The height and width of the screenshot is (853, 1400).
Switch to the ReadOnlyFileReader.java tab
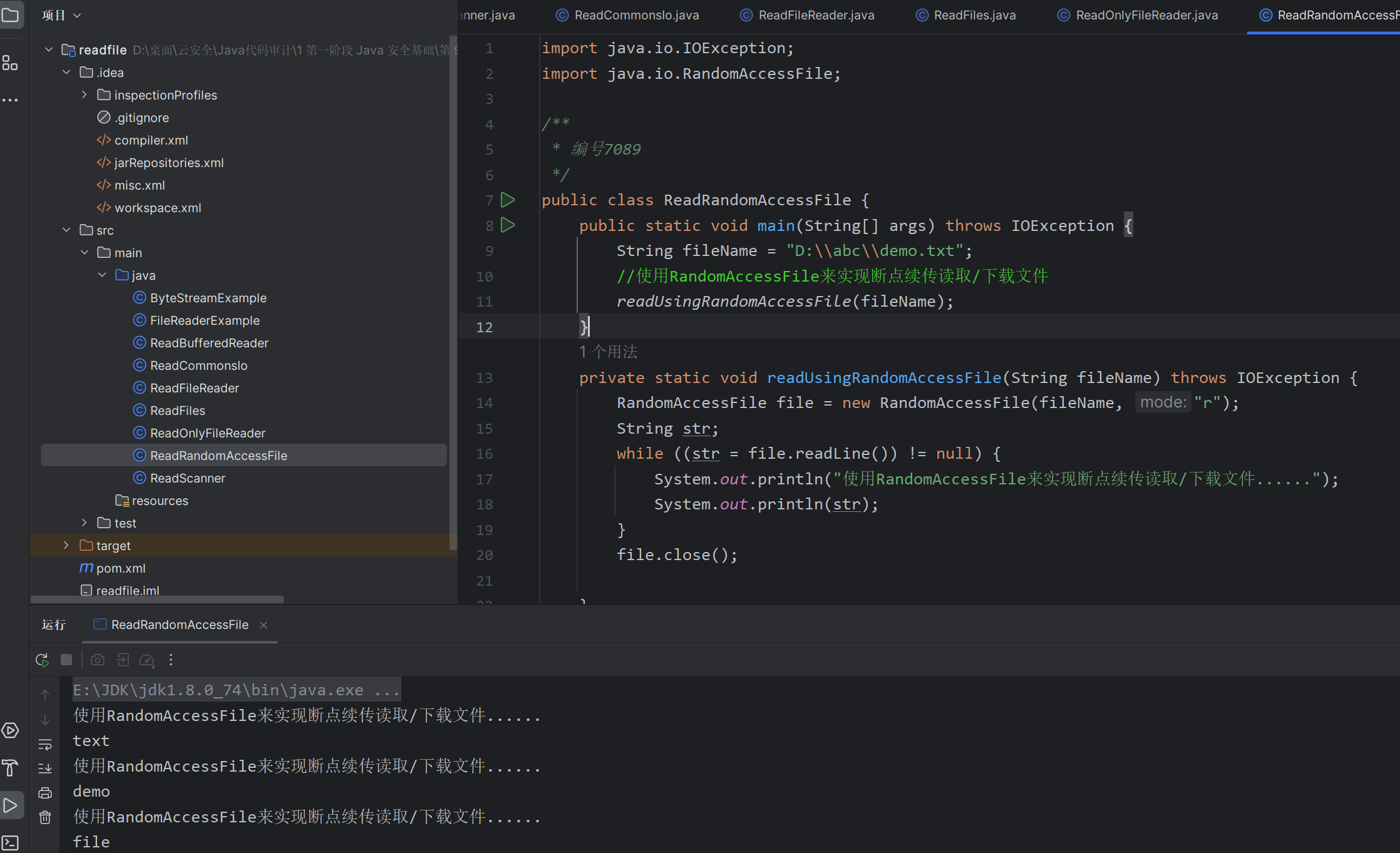click(x=1146, y=15)
